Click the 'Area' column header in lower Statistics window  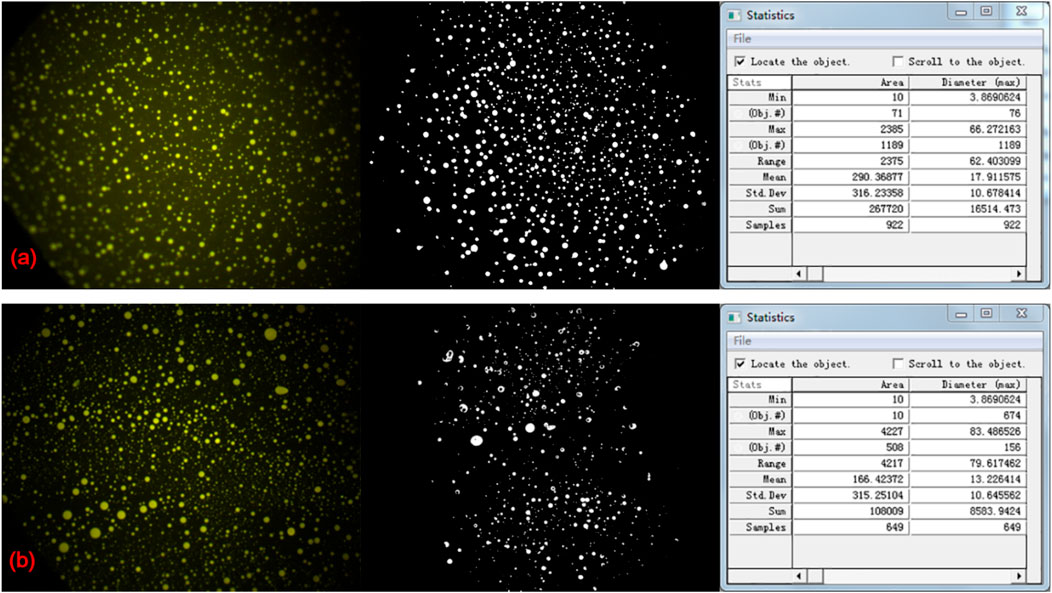coord(851,384)
